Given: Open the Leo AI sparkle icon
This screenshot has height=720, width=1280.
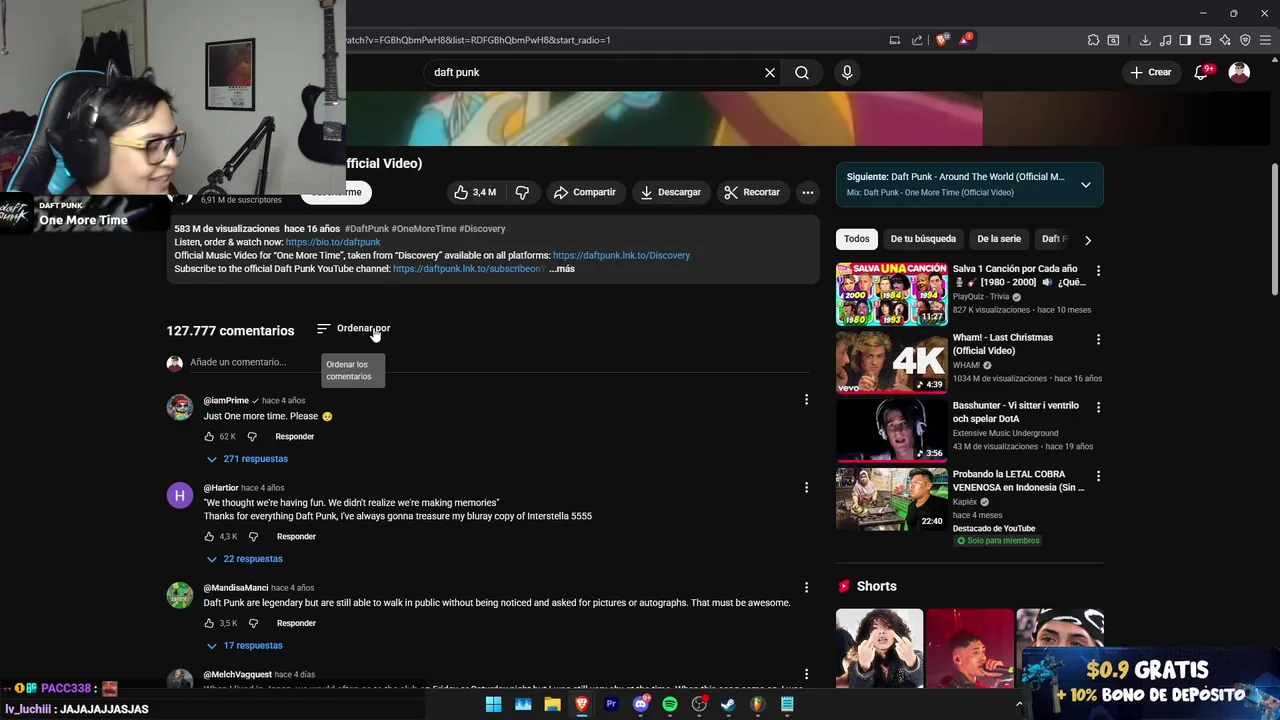Looking at the screenshot, I should tap(1225, 40).
